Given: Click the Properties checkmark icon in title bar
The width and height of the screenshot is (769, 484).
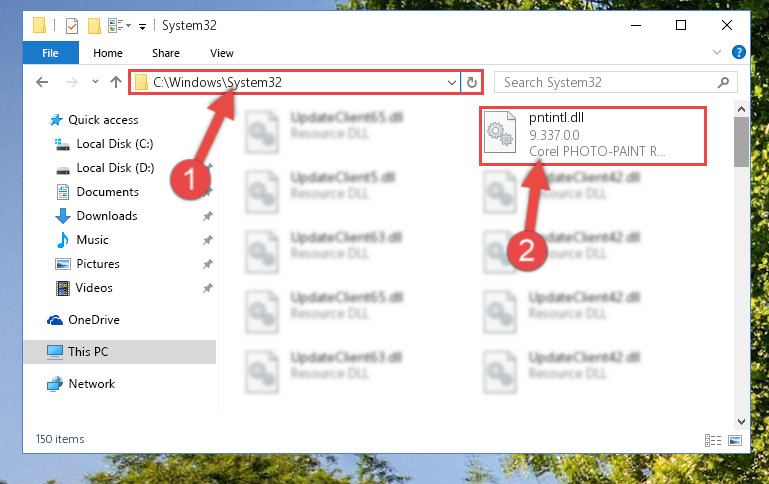Looking at the screenshot, I should [x=72, y=25].
